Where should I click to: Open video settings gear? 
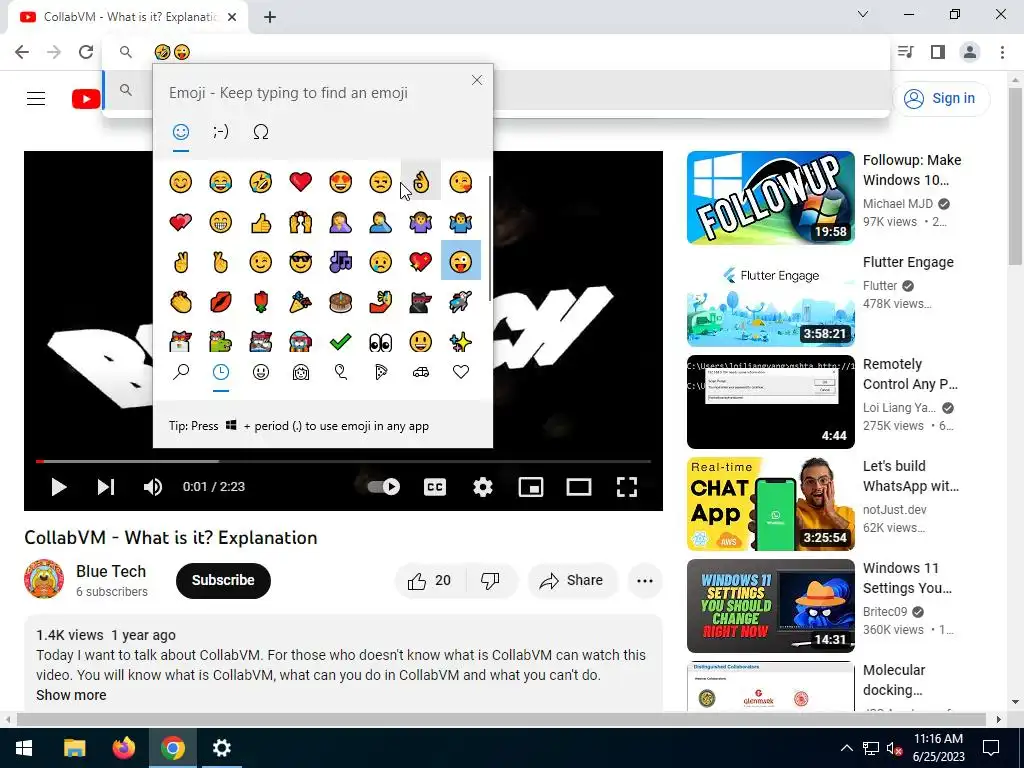click(x=483, y=487)
